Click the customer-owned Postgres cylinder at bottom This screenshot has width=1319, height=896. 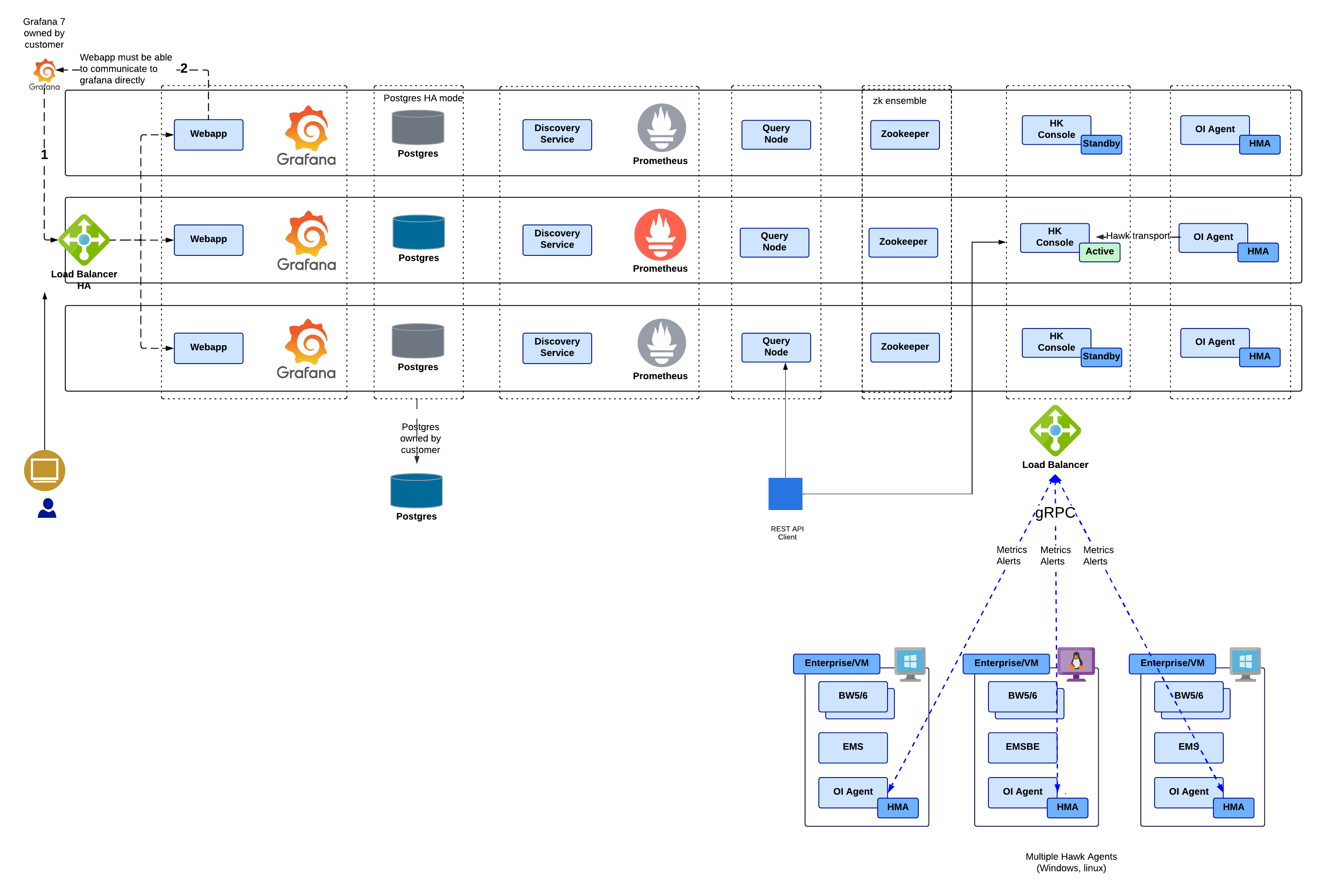[x=416, y=491]
